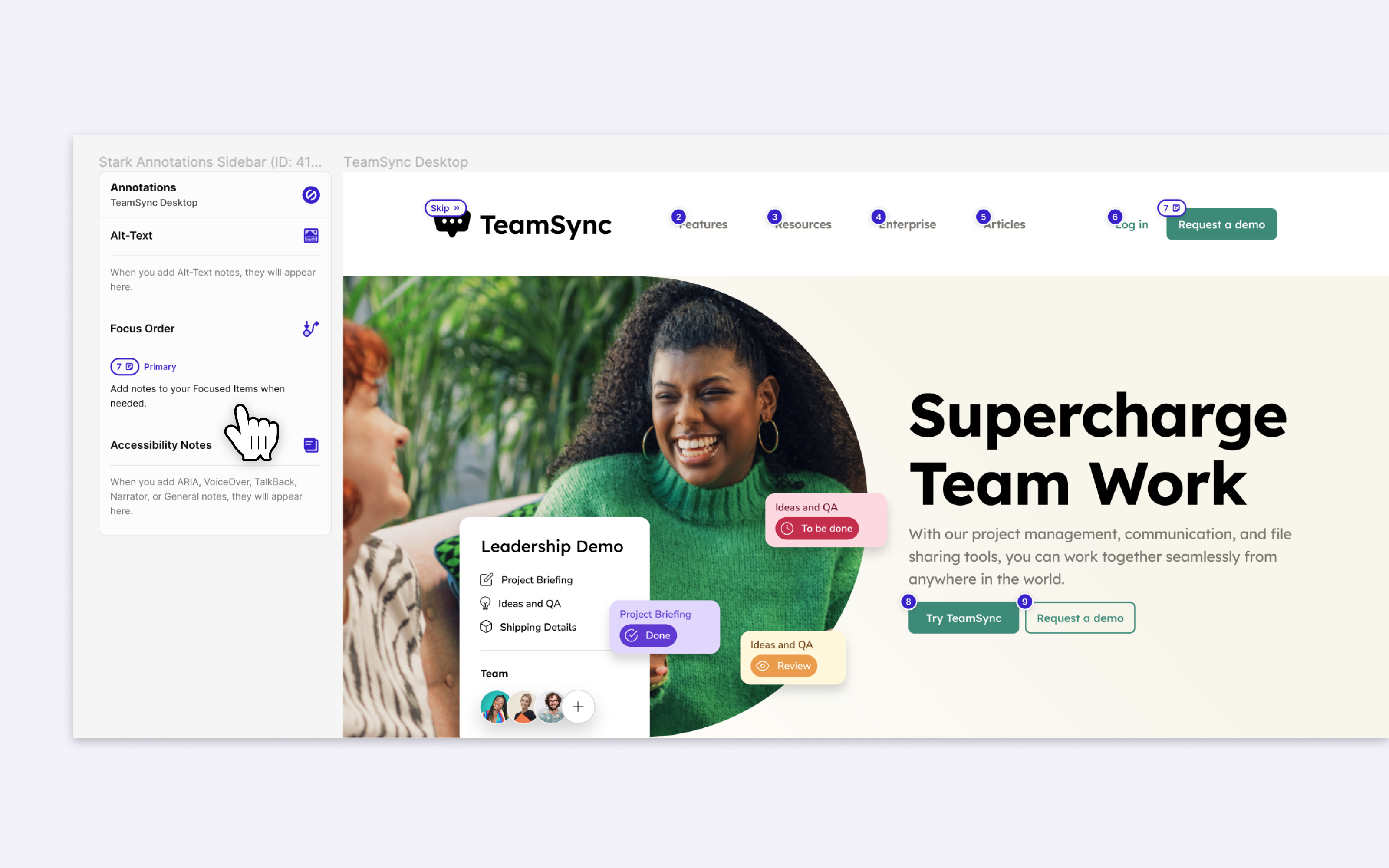Click the Annotations settings icon
The image size is (1389, 868).
(x=310, y=194)
